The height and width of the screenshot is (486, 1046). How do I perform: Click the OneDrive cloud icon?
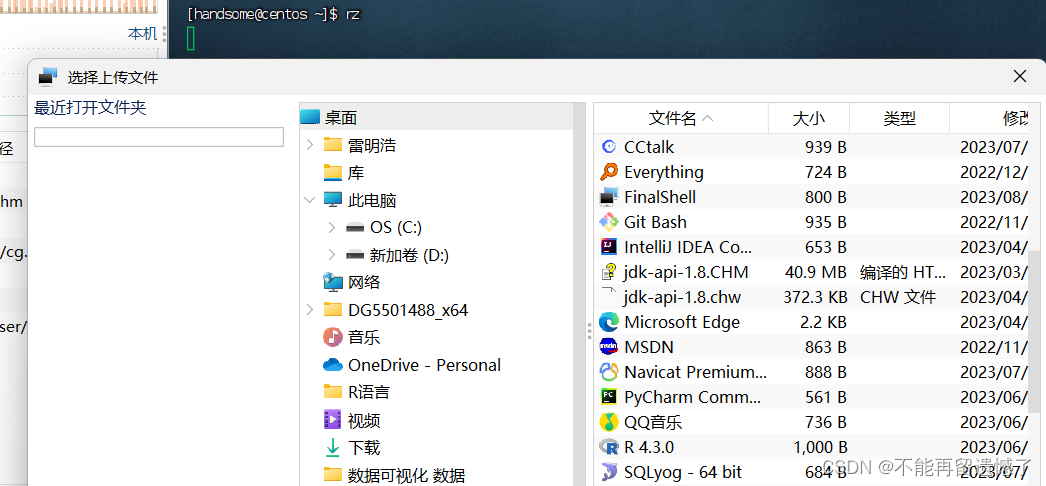(333, 365)
